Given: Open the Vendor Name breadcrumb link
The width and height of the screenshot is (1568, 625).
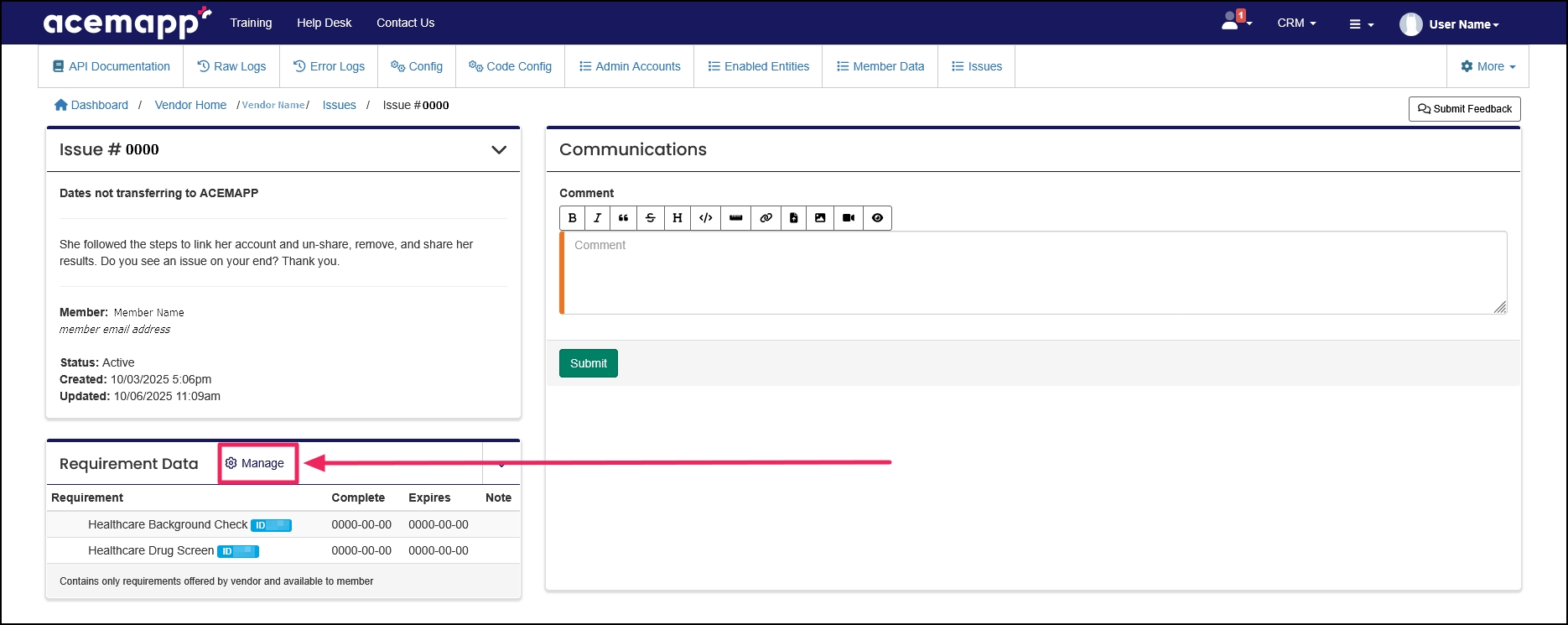Looking at the screenshot, I should [x=273, y=105].
